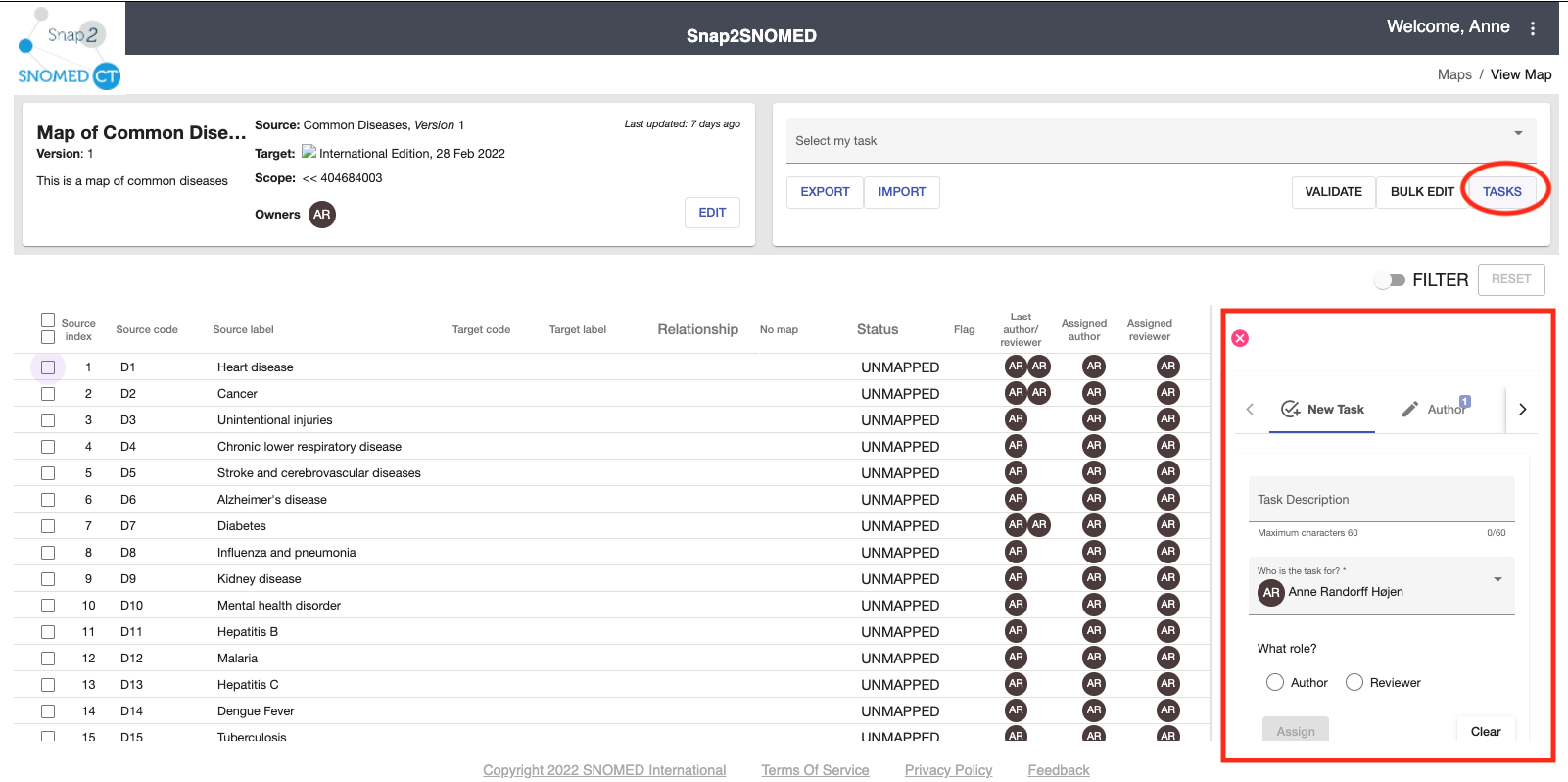Screen dimensions: 1568x782
Task: Sort by Flag column header
Action: pos(965,330)
